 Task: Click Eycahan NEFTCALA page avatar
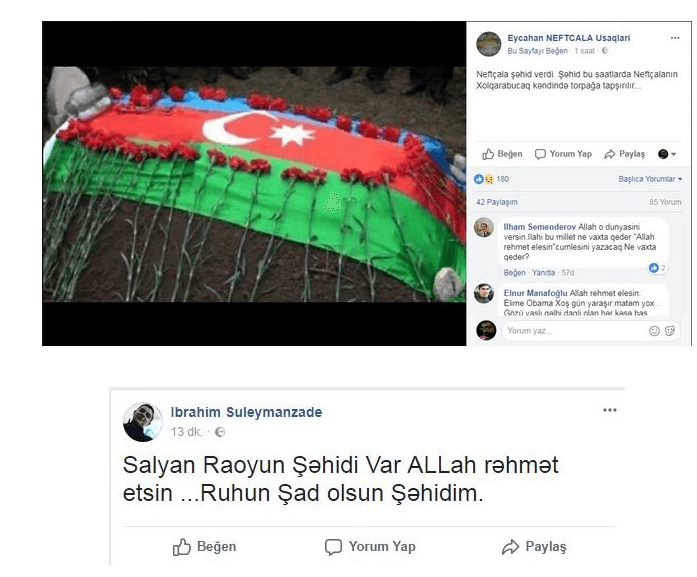click(489, 44)
